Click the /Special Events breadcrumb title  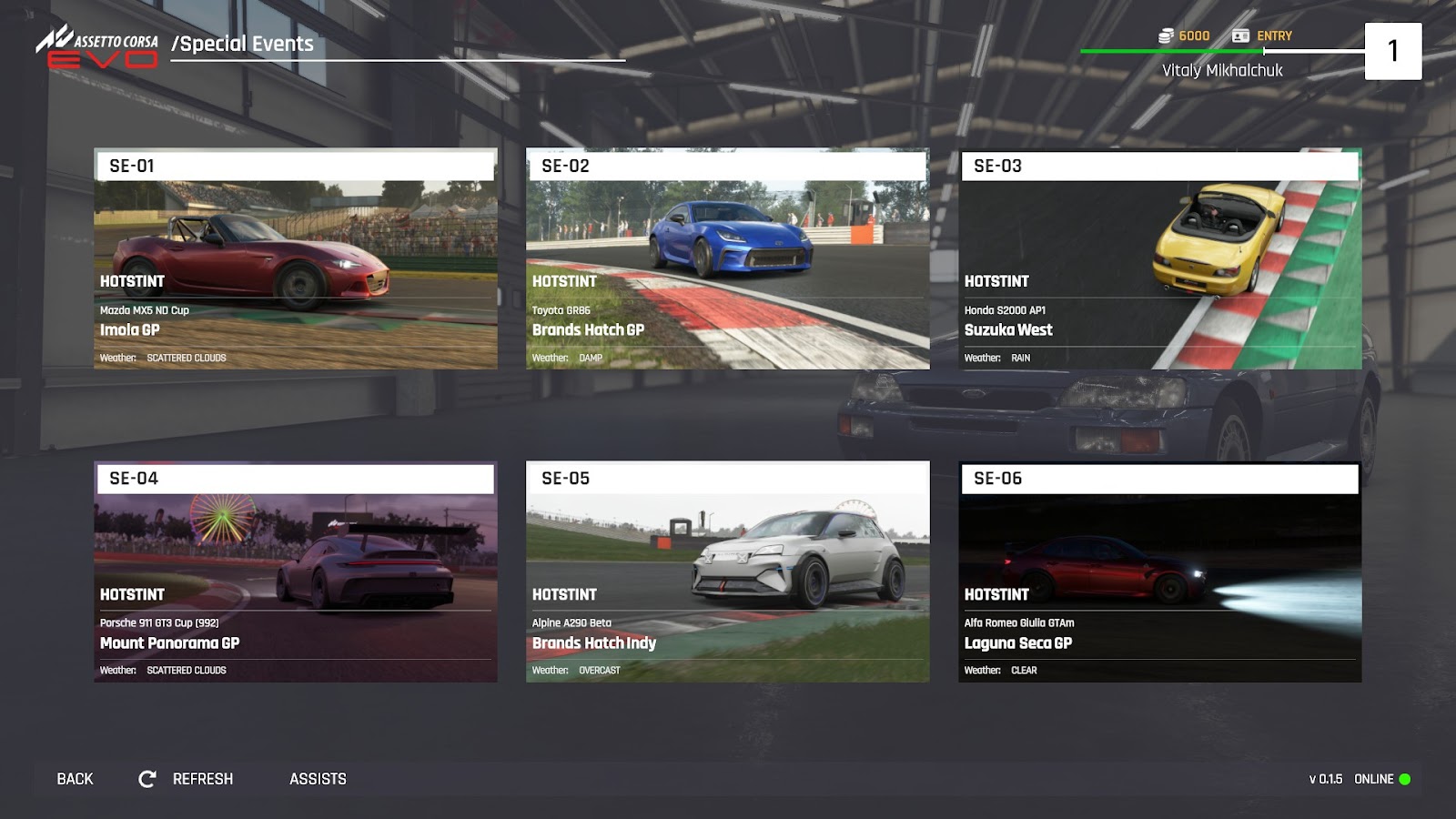pos(242,44)
